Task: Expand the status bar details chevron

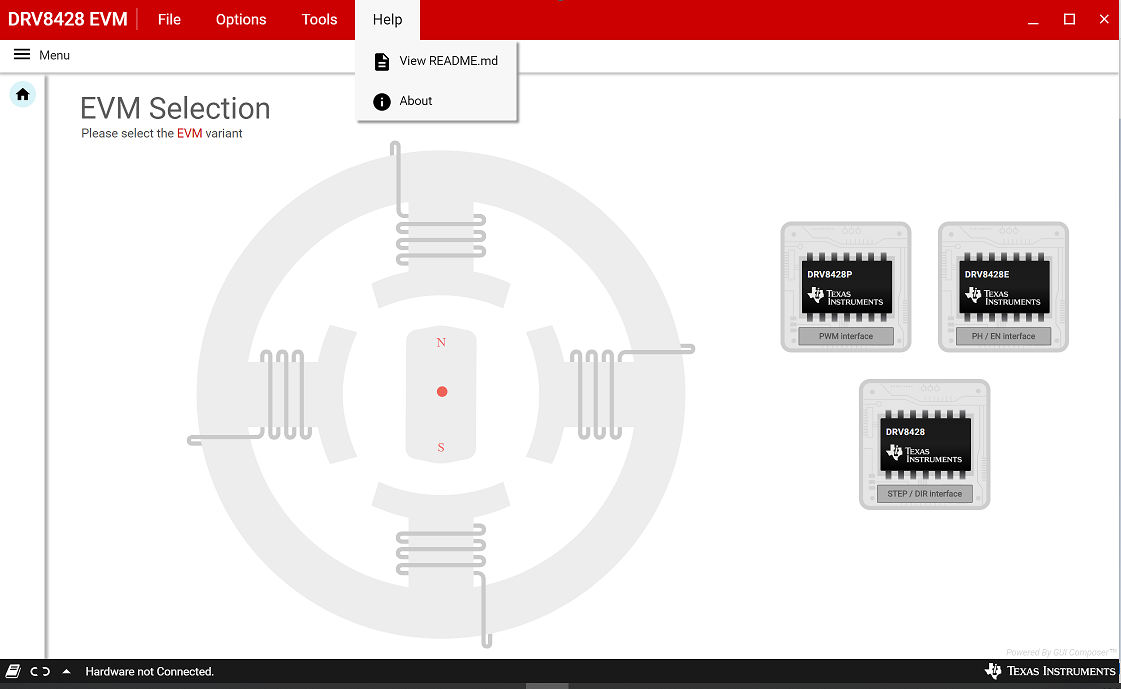Action: coord(66,671)
